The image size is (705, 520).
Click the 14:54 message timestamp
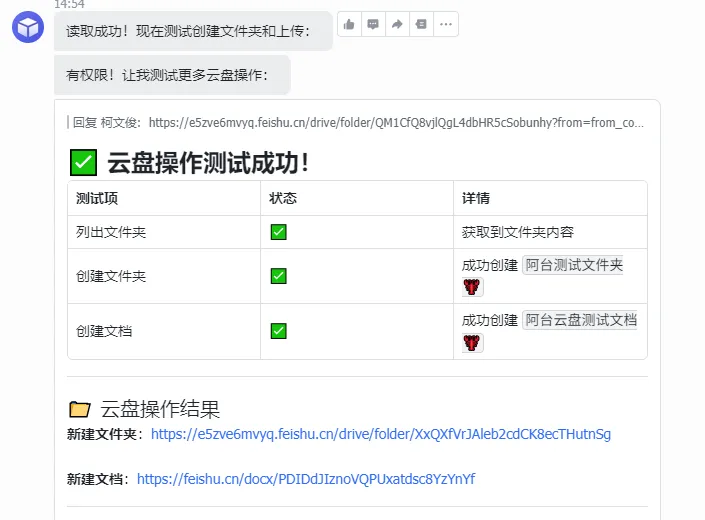point(69,4)
